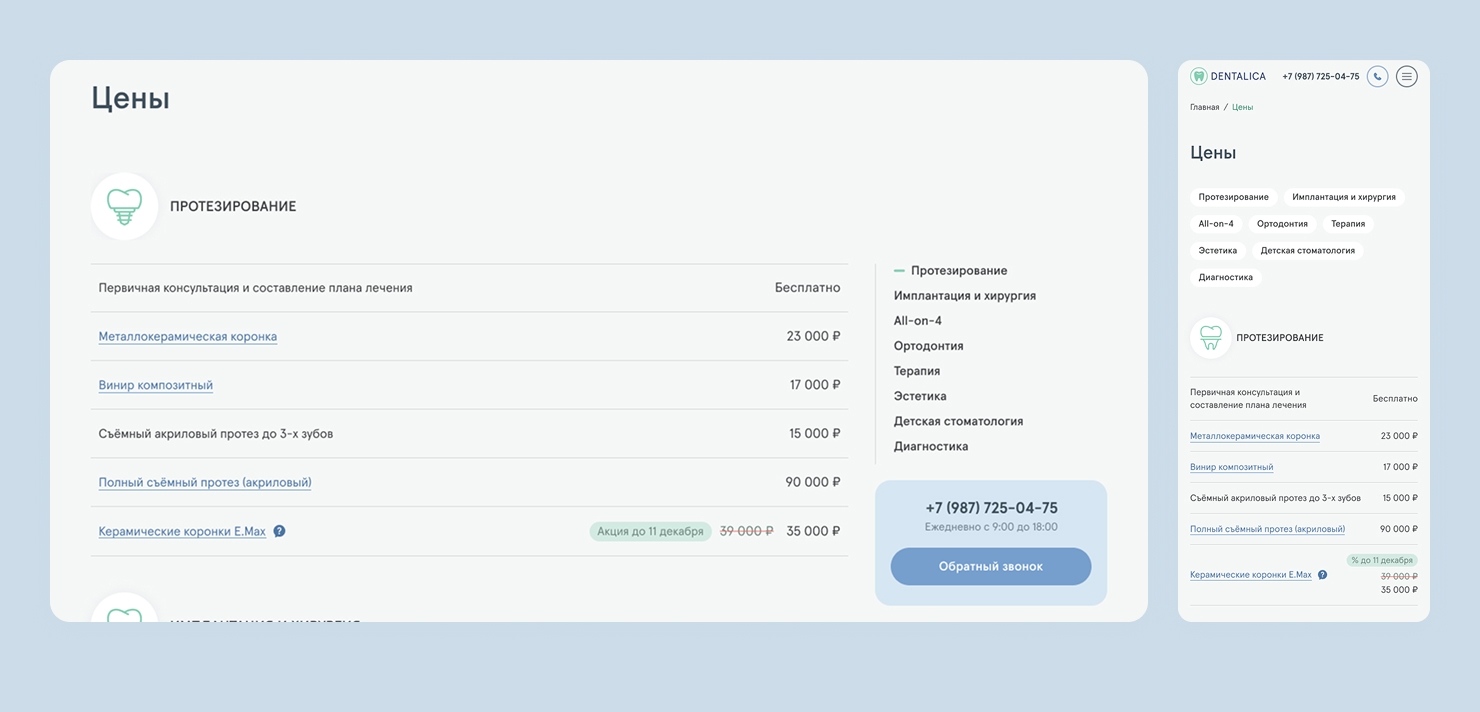
Task: Click the implant icon beside desktop ПРОТЕЗИРОВАНИЕ heading
Action: 125,206
